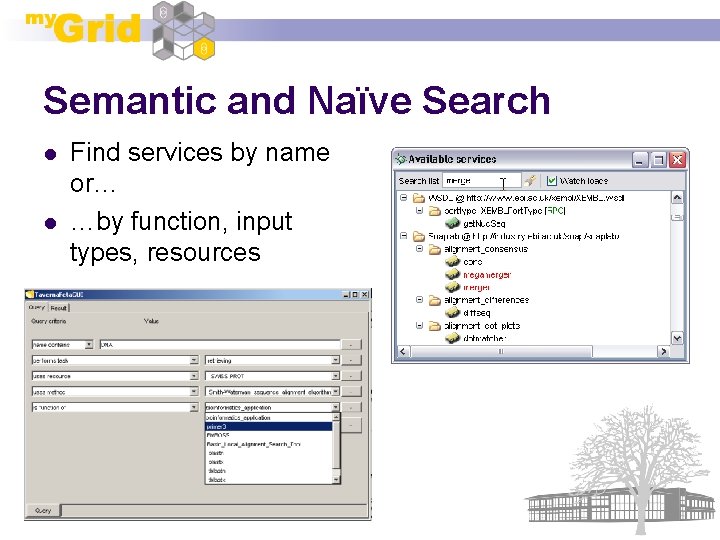
Task: Collapse the alignment_consensus node
Action: 419,249
